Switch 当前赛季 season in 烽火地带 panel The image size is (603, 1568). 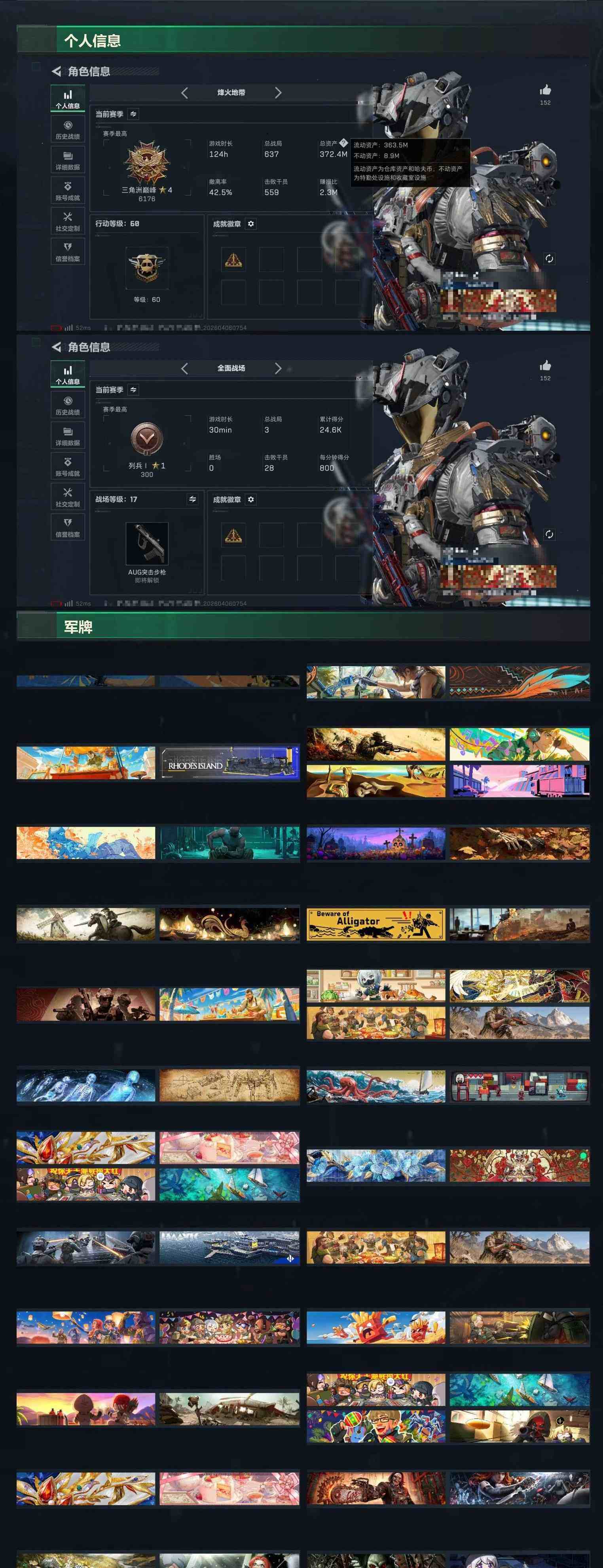click(x=133, y=114)
